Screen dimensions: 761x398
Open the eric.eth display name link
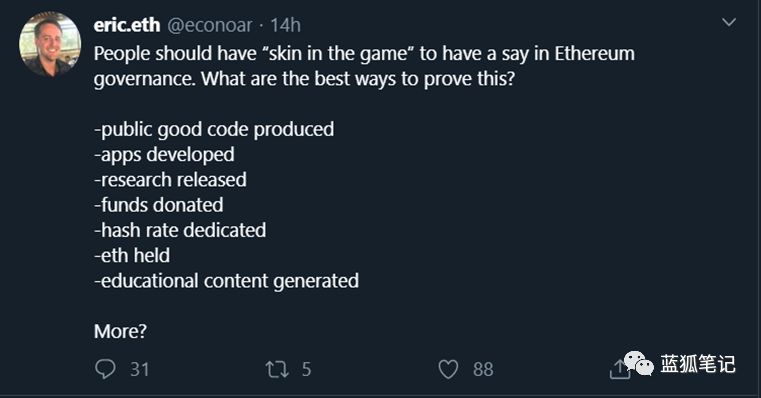[127, 25]
